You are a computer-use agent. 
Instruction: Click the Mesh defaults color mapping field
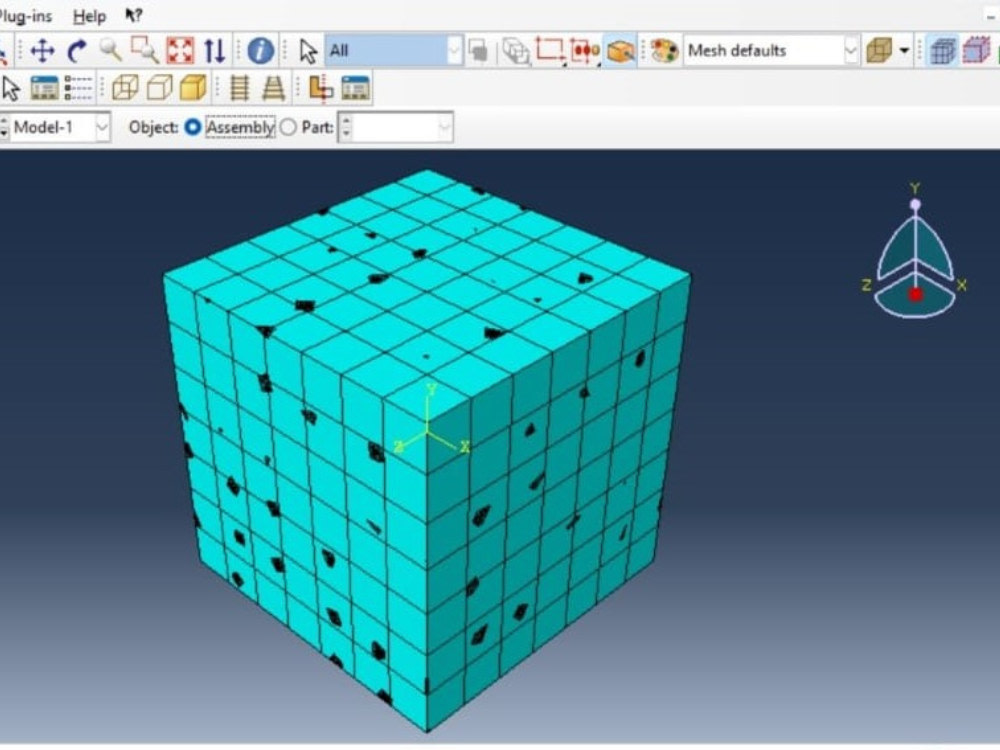coord(765,48)
